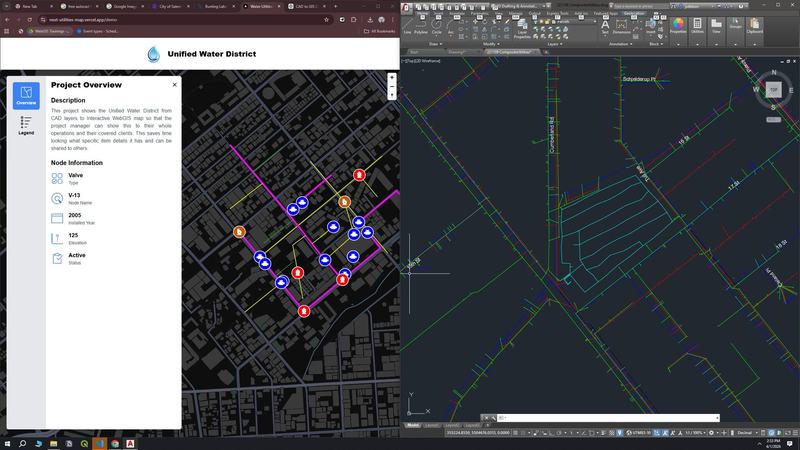Open the Groups panel
Viewport: 800px width, 450px height.
[735, 26]
